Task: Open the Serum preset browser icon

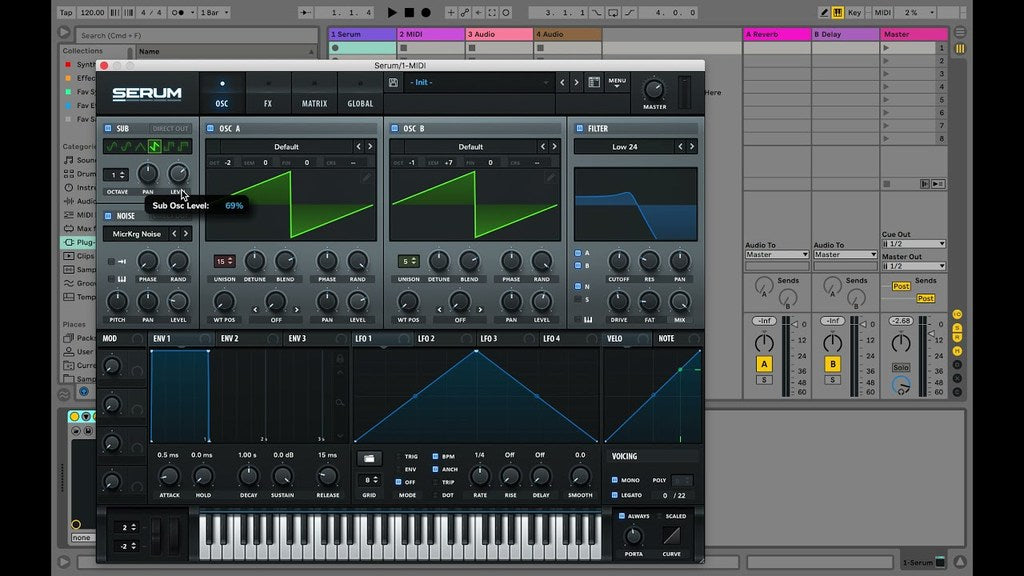Action: [x=594, y=83]
